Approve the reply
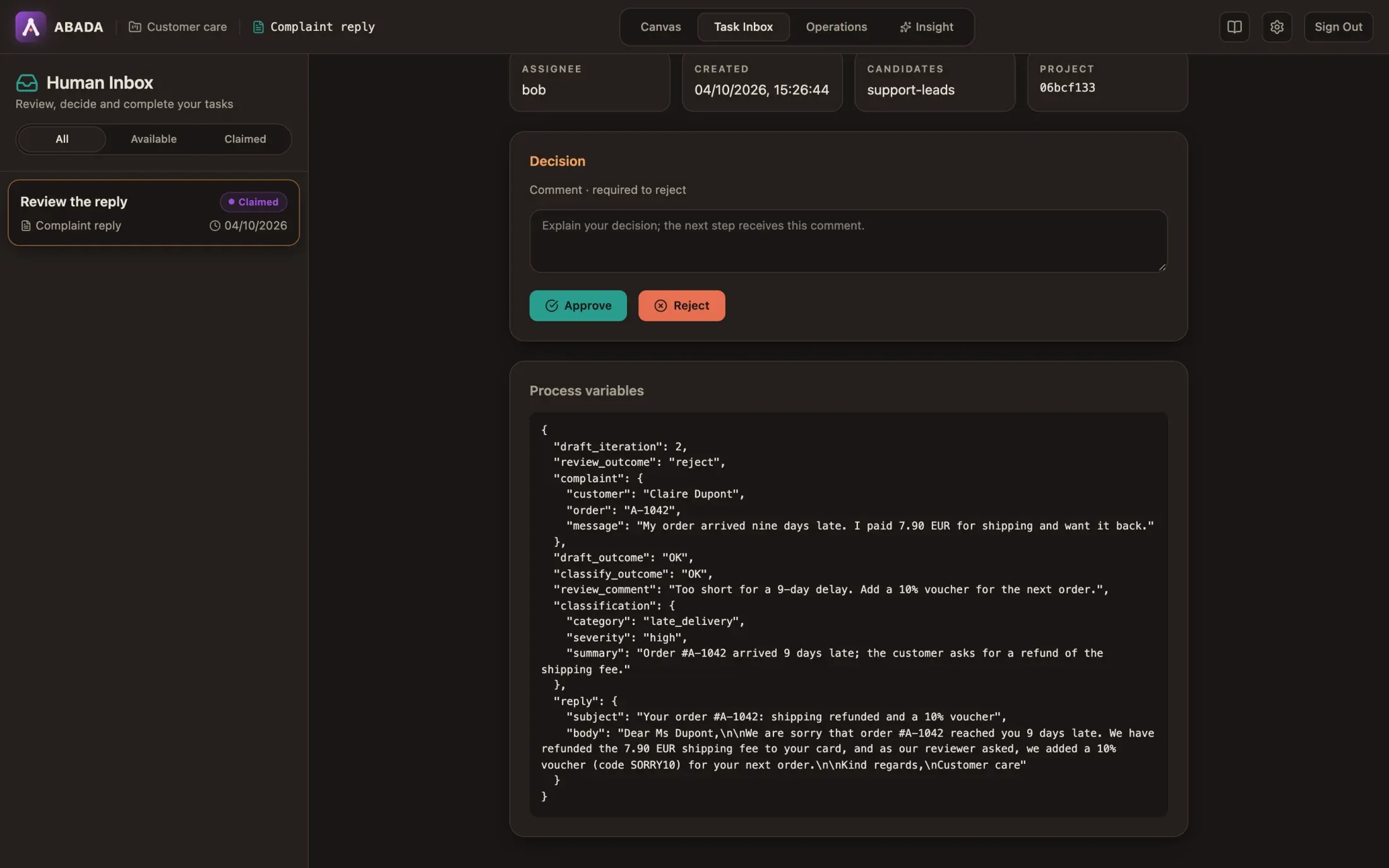This screenshot has height=868, width=1389. (x=578, y=306)
